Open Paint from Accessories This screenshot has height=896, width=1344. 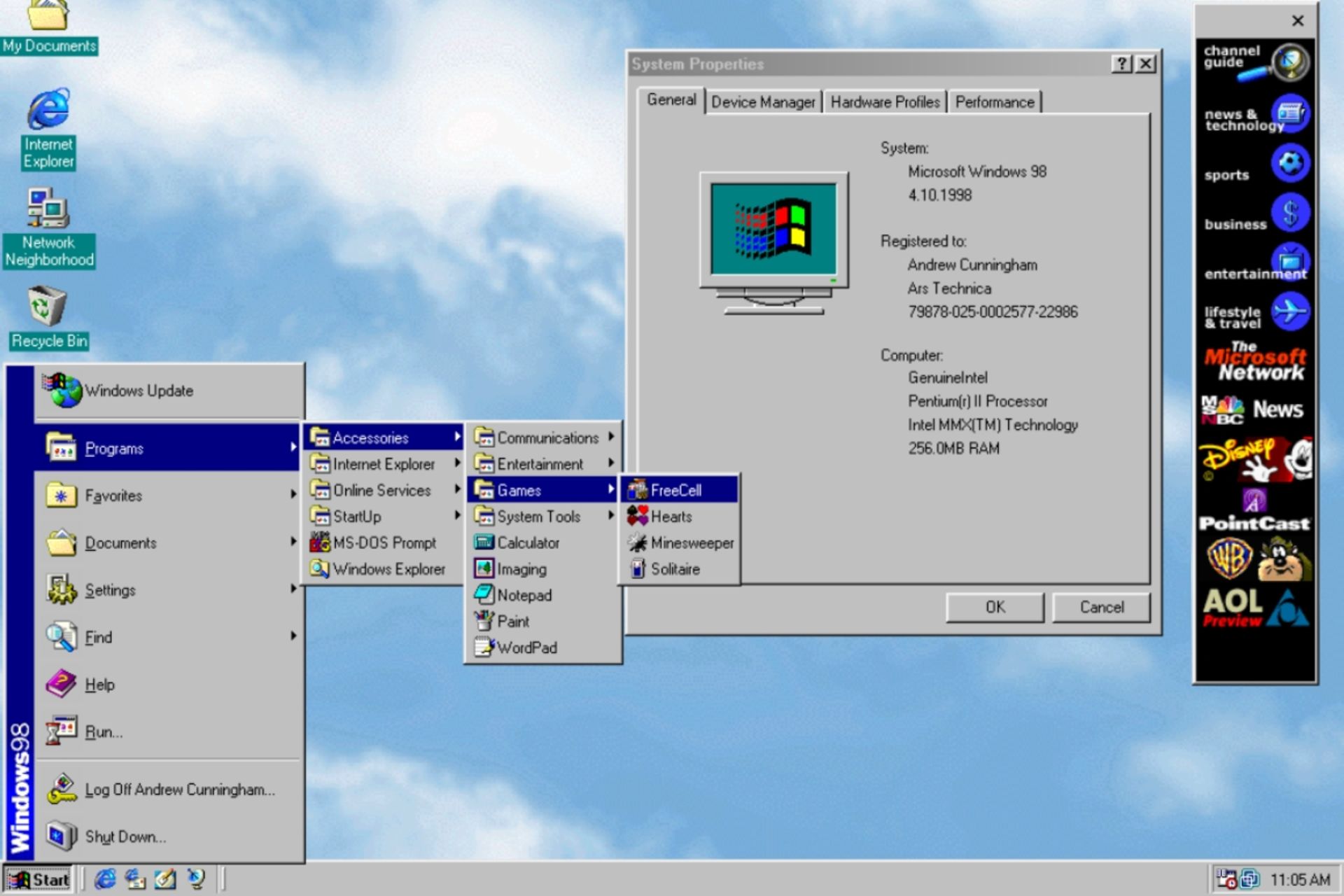tap(543, 621)
